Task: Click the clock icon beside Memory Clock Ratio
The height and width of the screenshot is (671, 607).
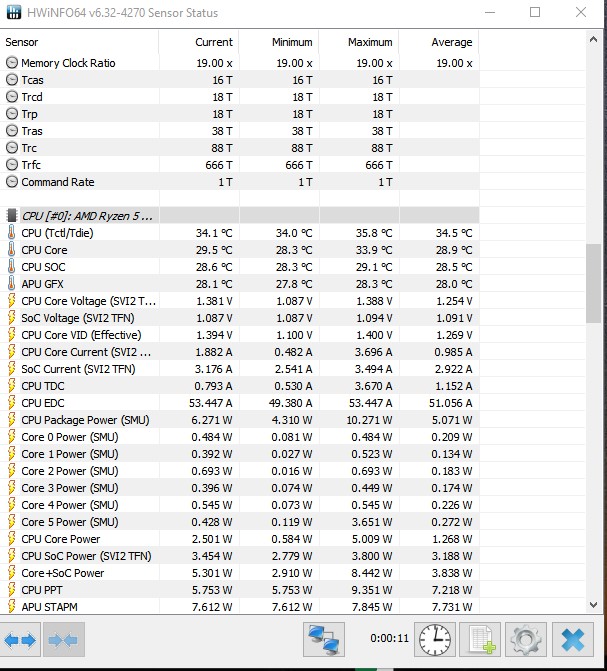Action: (12, 62)
